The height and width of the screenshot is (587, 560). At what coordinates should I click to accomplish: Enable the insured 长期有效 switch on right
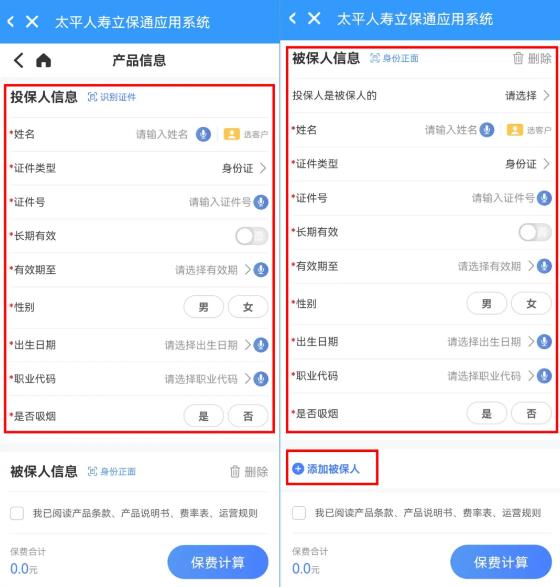[x=535, y=232]
